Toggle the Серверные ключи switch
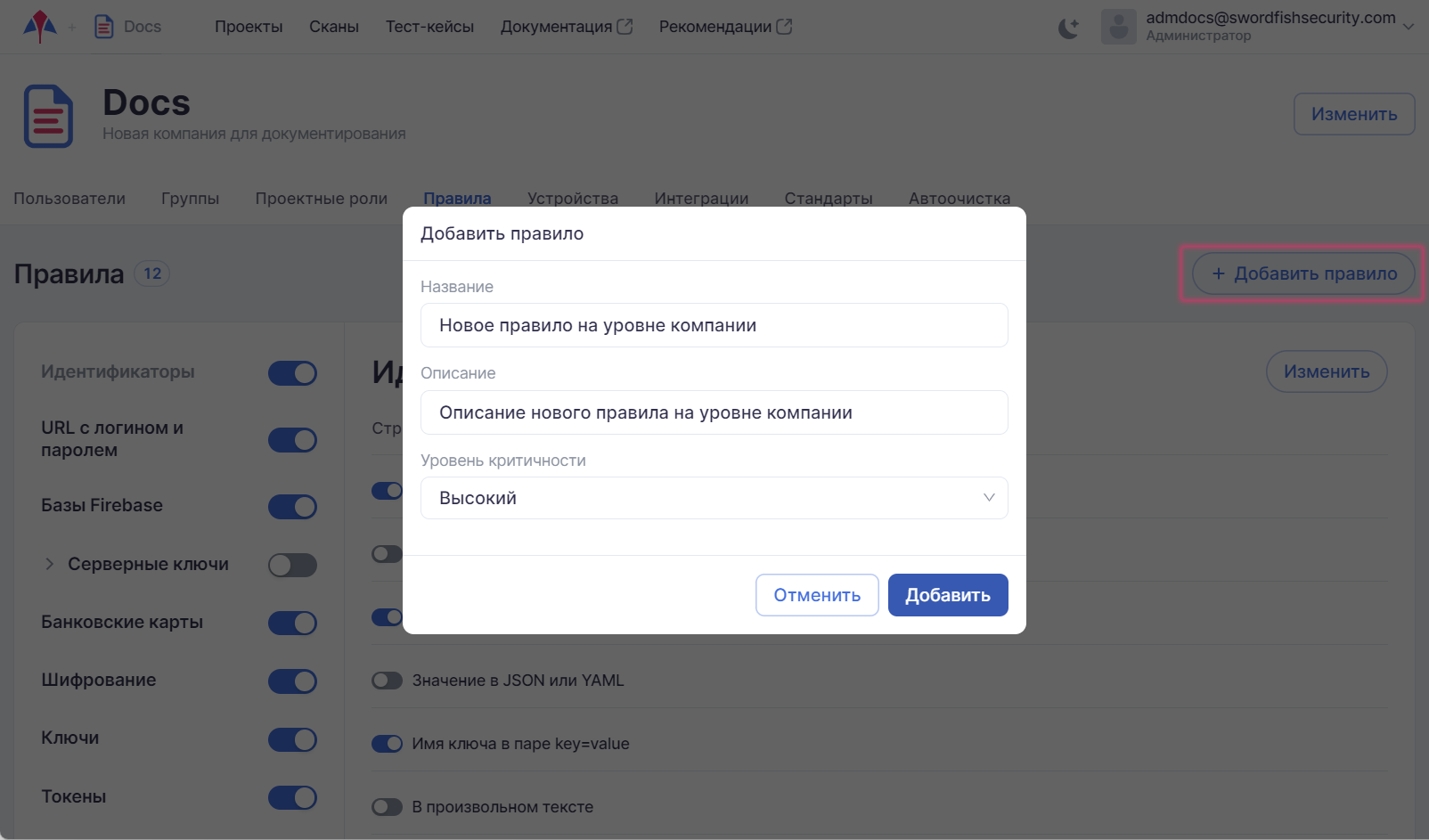The image size is (1429, 840). (x=292, y=565)
